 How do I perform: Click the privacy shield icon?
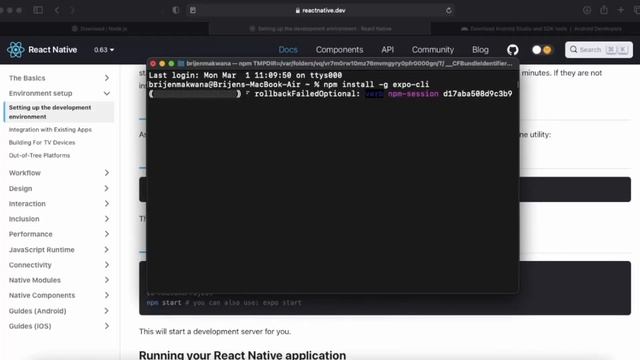176,10
